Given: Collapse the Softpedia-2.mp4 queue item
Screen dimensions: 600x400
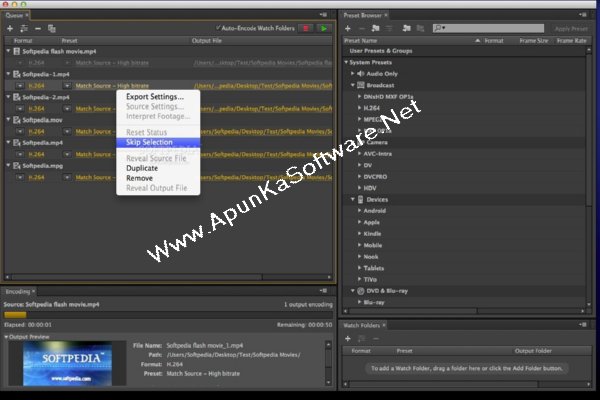Looking at the screenshot, I should point(8,97).
